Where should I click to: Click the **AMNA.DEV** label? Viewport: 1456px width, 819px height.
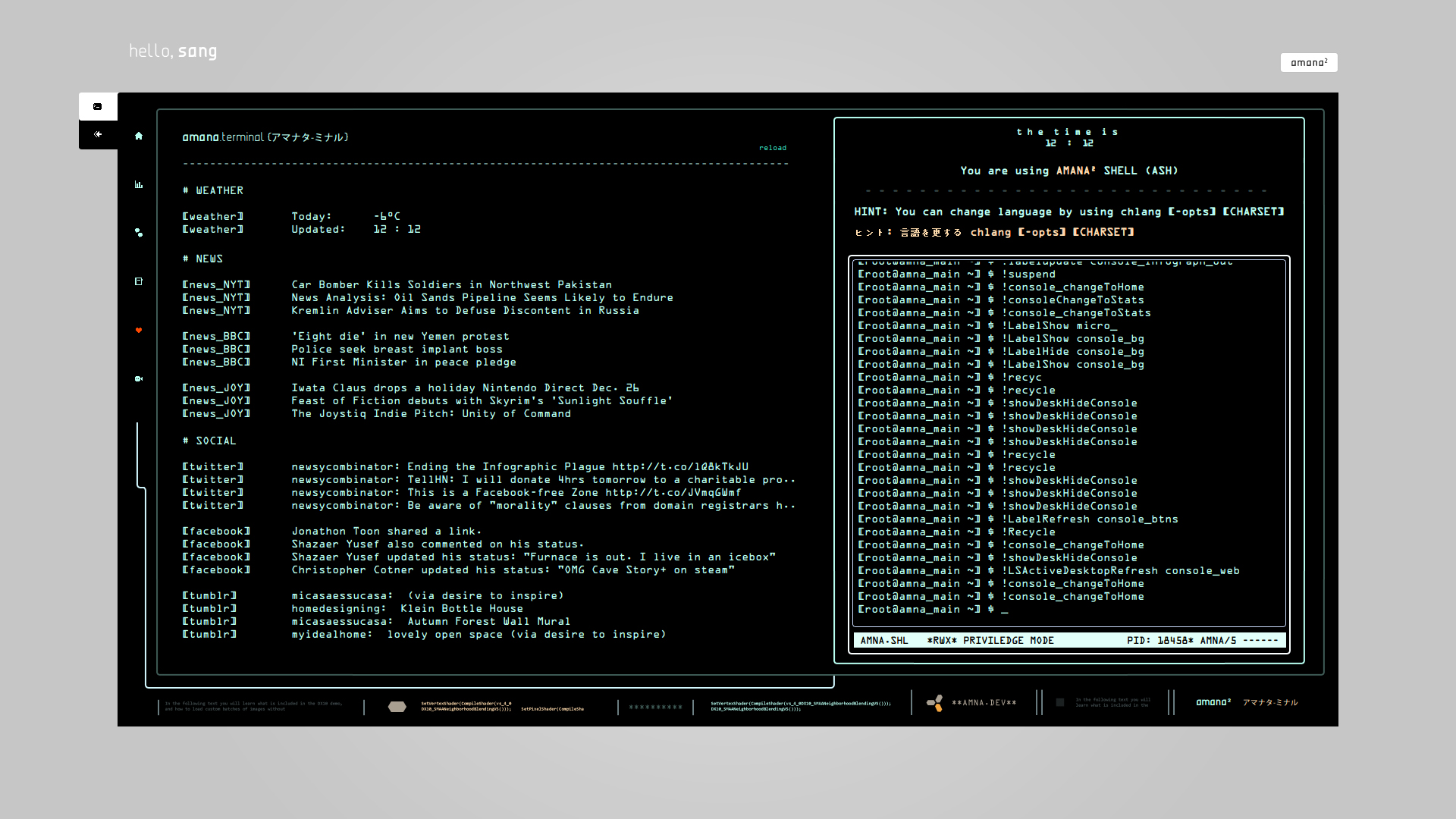tap(984, 703)
